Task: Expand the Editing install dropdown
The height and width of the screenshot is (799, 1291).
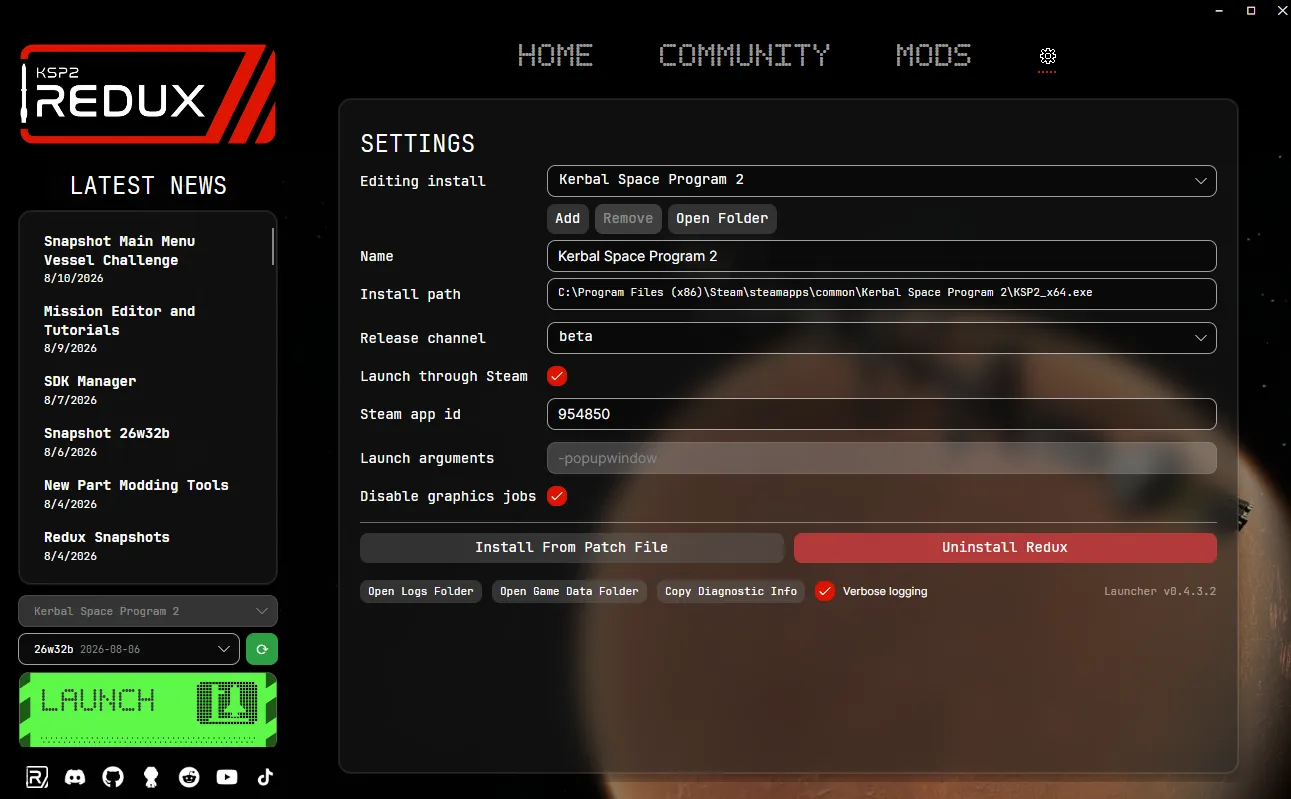Action: (882, 180)
